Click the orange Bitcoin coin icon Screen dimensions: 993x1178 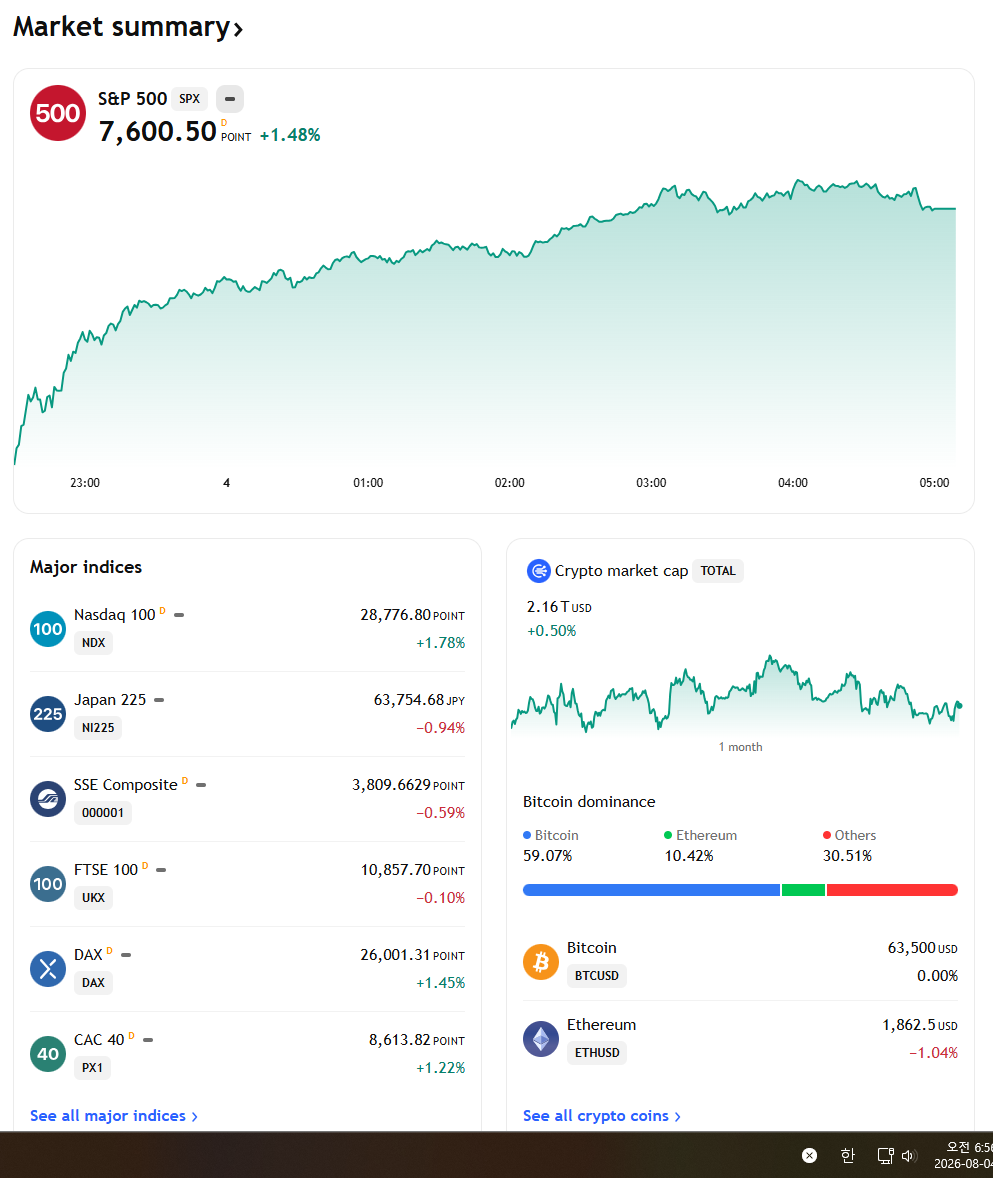[x=541, y=962]
